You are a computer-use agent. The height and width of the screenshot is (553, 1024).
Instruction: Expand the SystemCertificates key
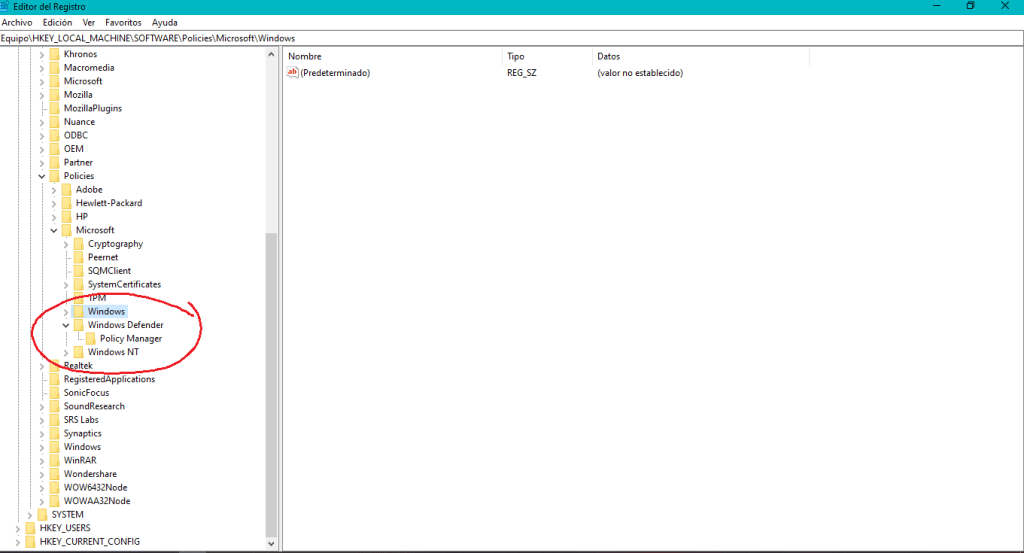[66, 285]
